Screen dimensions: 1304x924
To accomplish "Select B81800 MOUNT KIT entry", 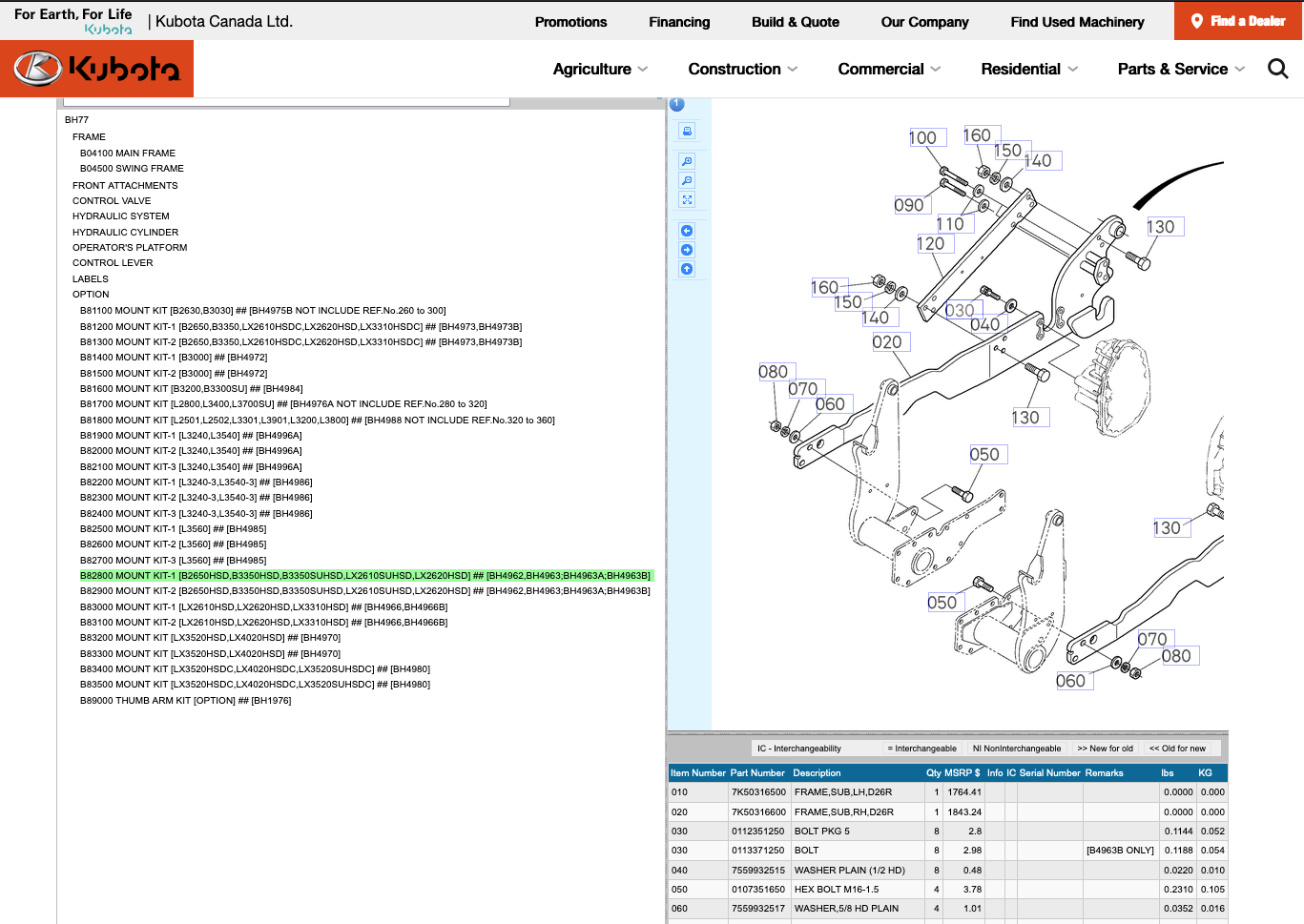I will [318, 421].
